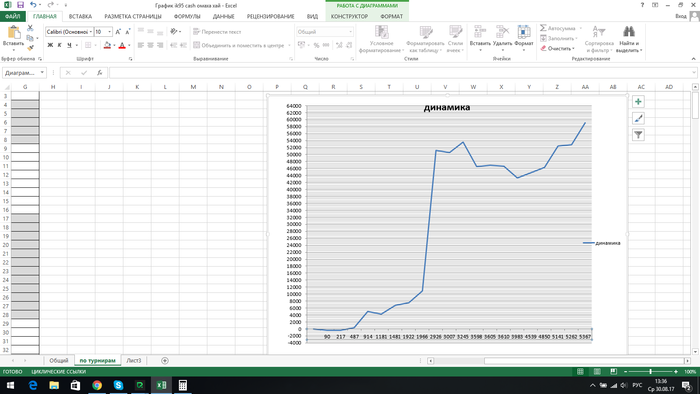The width and height of the screenshot is (700, 394).
Task: Click the zoom slider handle in status bar
Action: pos(650,372)
